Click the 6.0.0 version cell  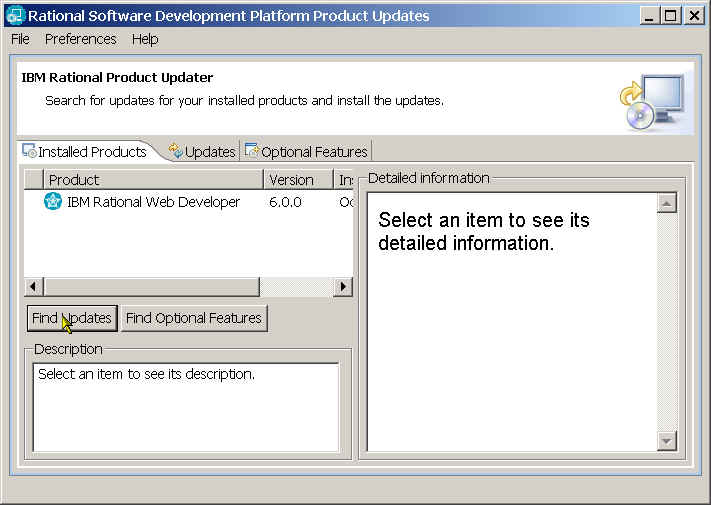[x=285, y=202]
